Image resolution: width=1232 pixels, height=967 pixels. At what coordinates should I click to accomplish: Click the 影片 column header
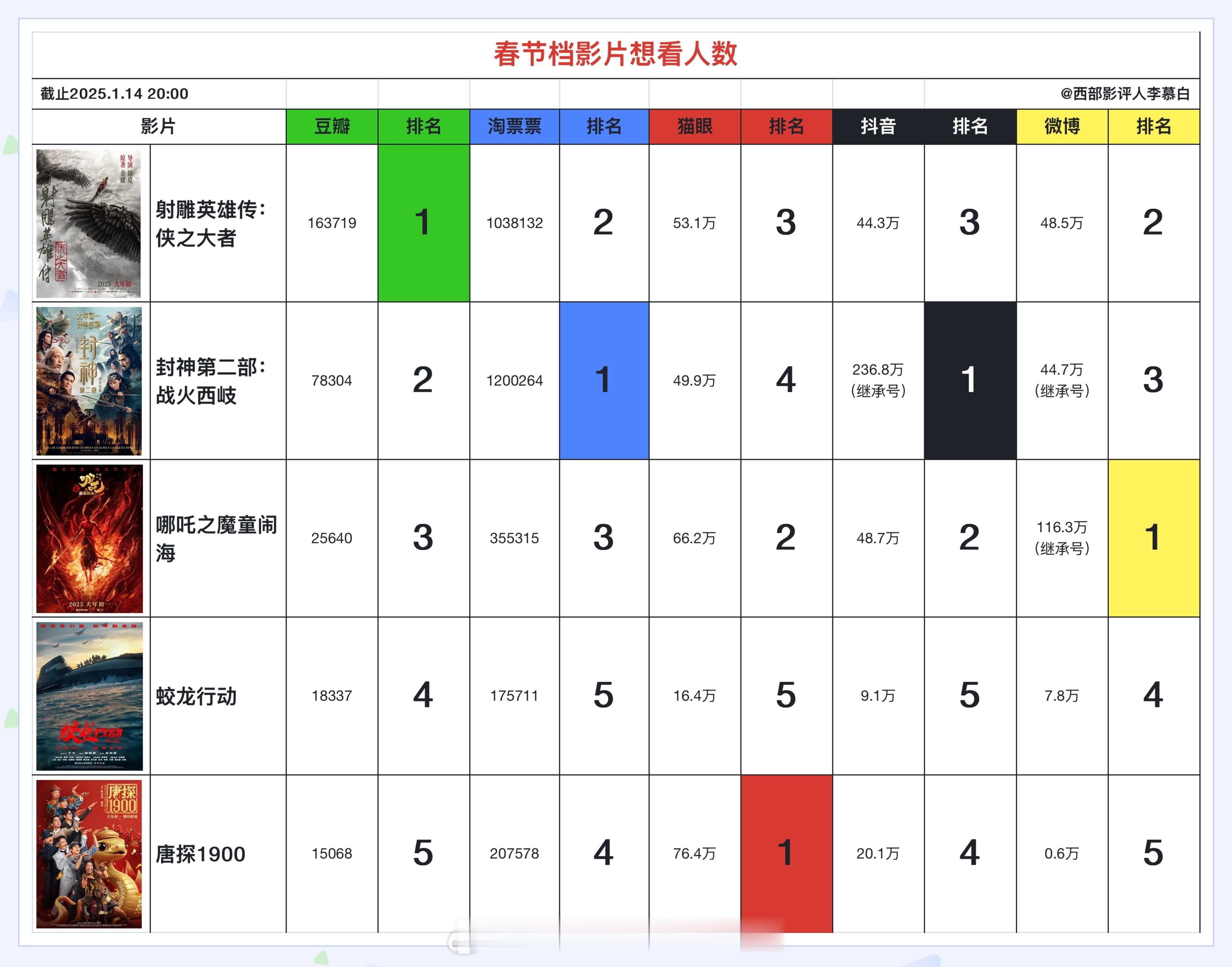158,126
